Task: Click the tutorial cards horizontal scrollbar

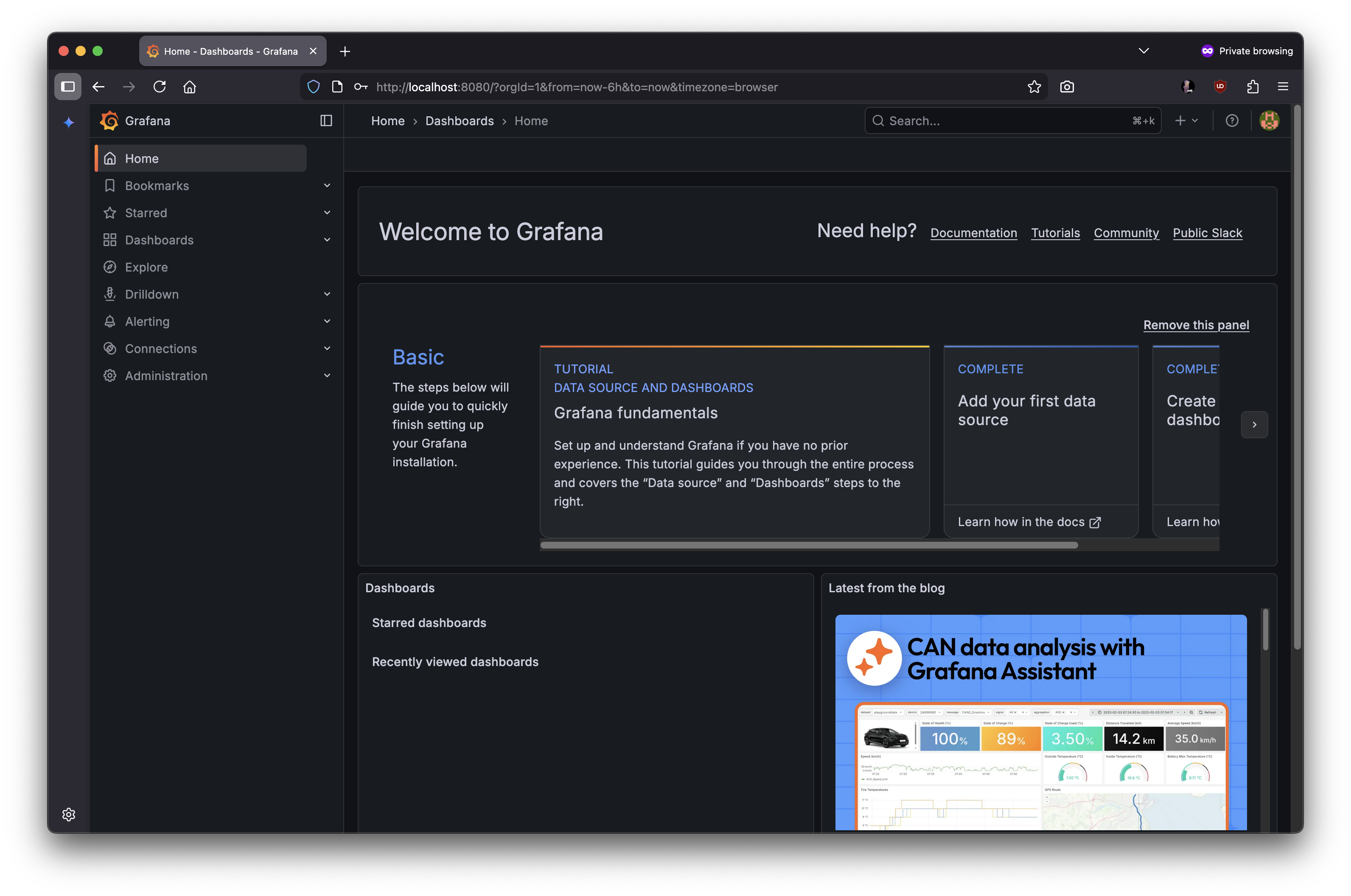Action: (809, 545)
